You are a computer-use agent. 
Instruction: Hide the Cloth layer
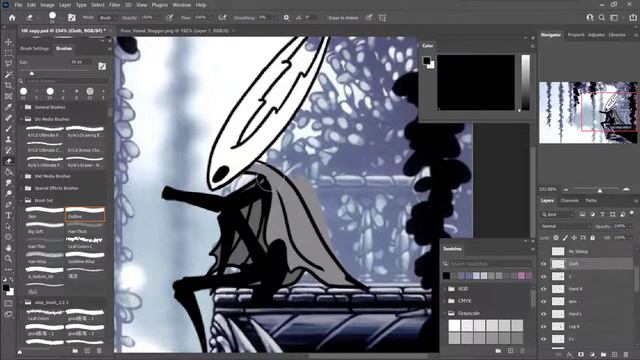(544, 264)
